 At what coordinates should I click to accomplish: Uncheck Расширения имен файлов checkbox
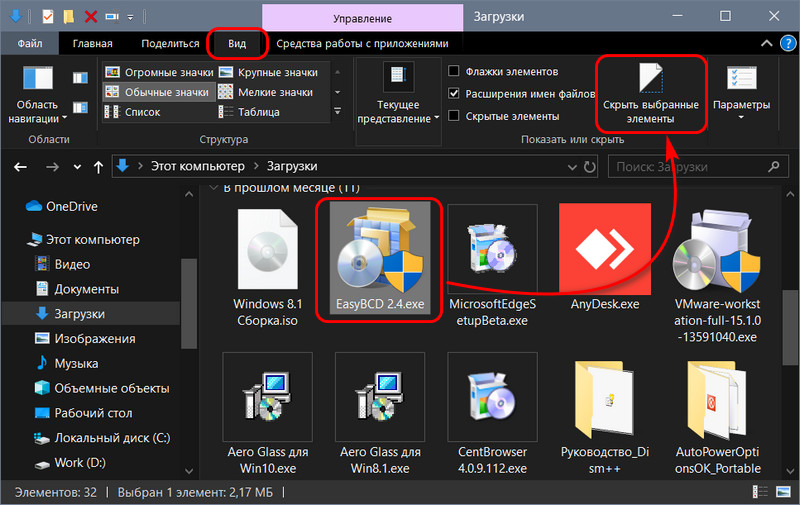point(454,93)
